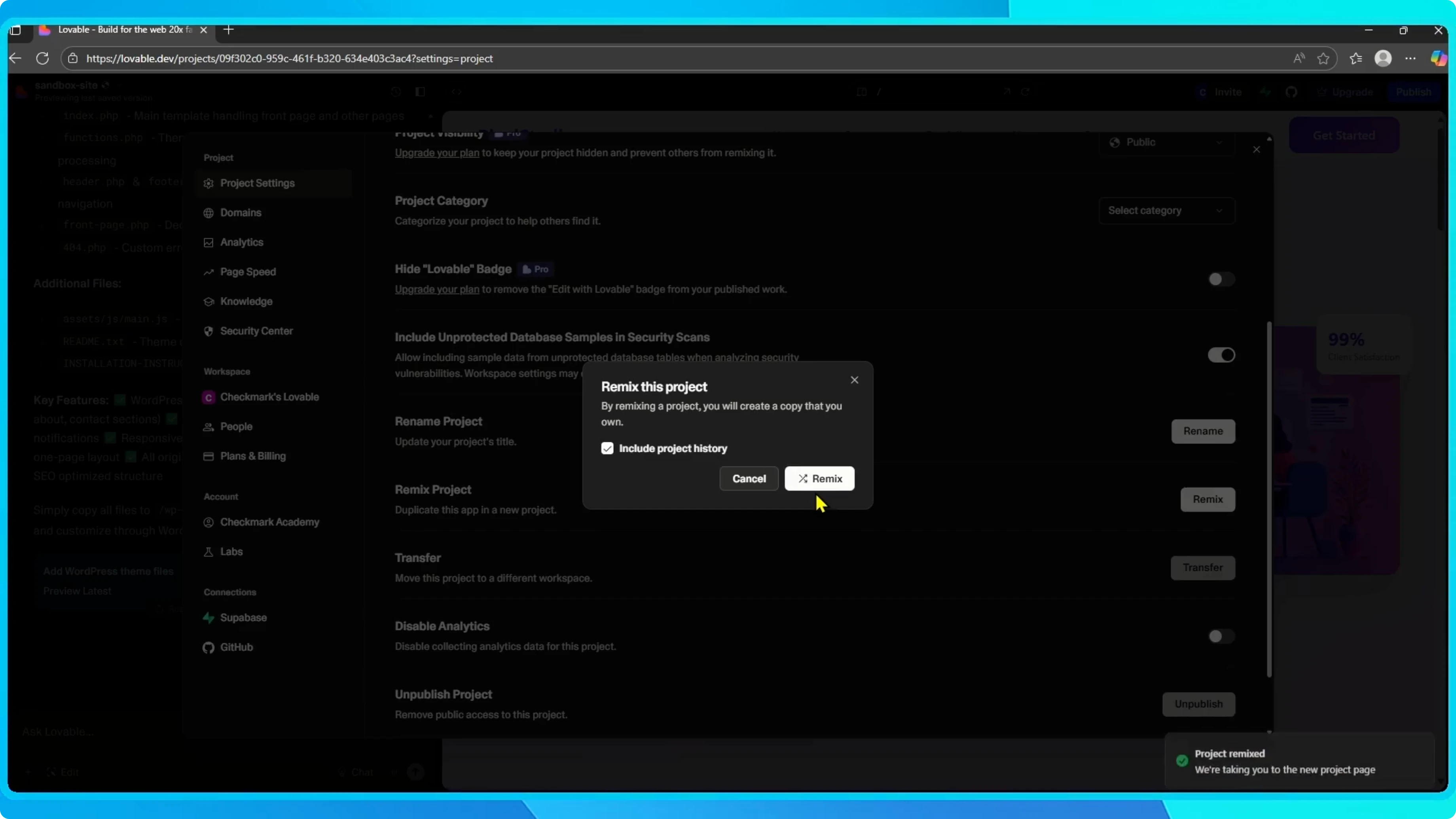Image resolution: width=1456 pixels, height=819 pixels.
Task: Close the Remix this project dialog
Action: point(854,380)
